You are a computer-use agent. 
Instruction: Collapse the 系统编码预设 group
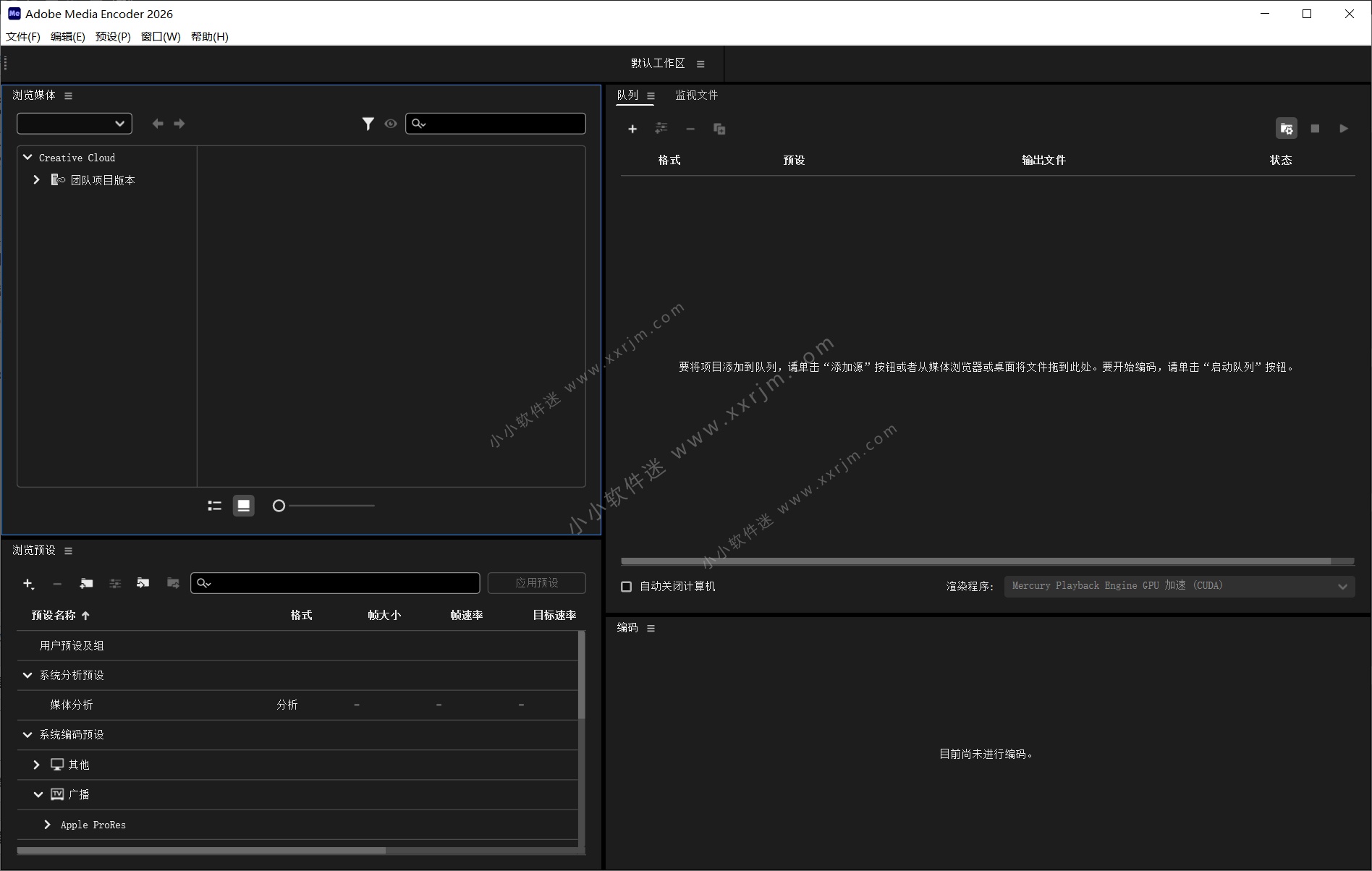point(27,734)
